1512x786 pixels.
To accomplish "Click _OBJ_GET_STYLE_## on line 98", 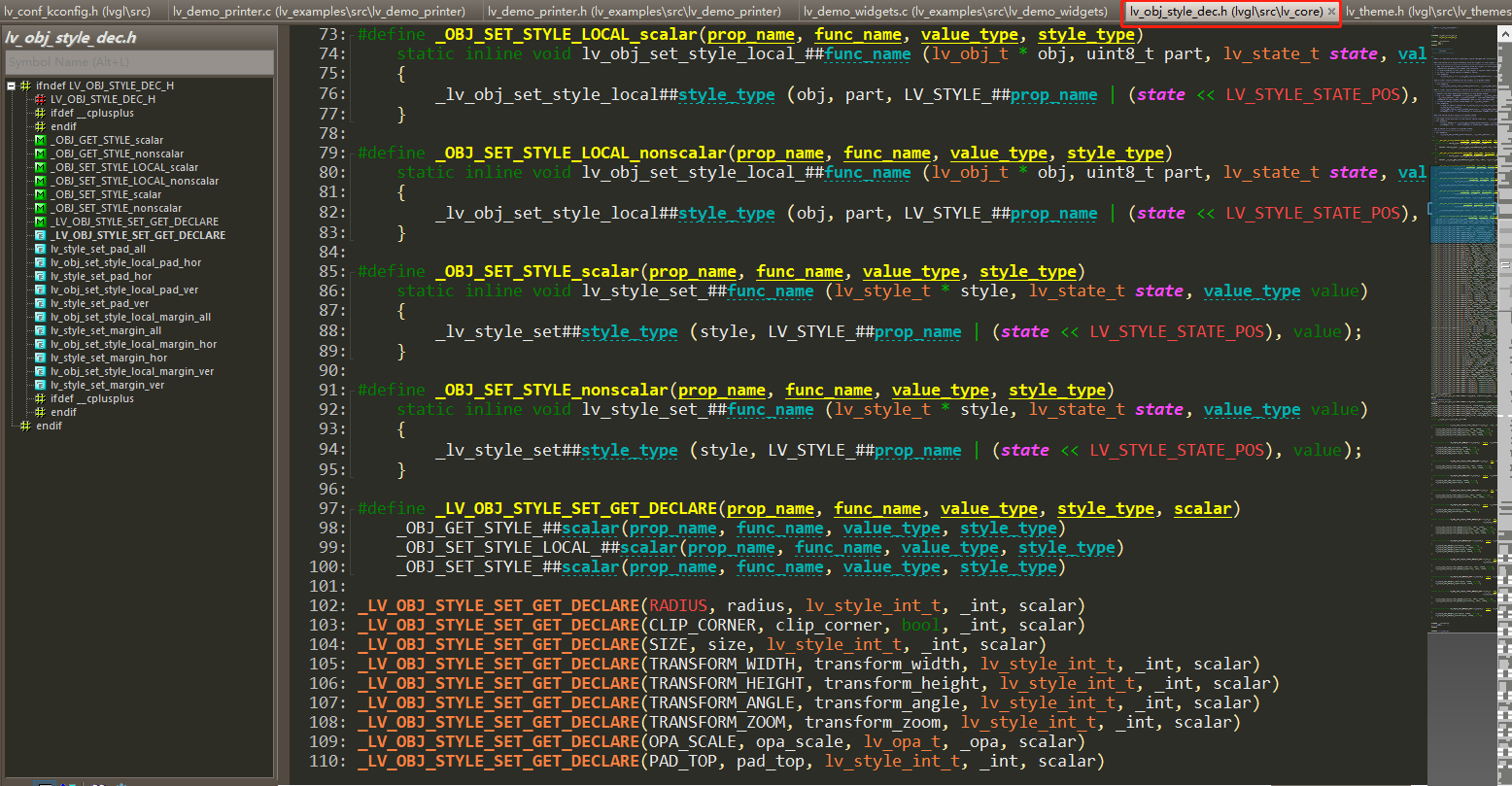I will [479, 528].
